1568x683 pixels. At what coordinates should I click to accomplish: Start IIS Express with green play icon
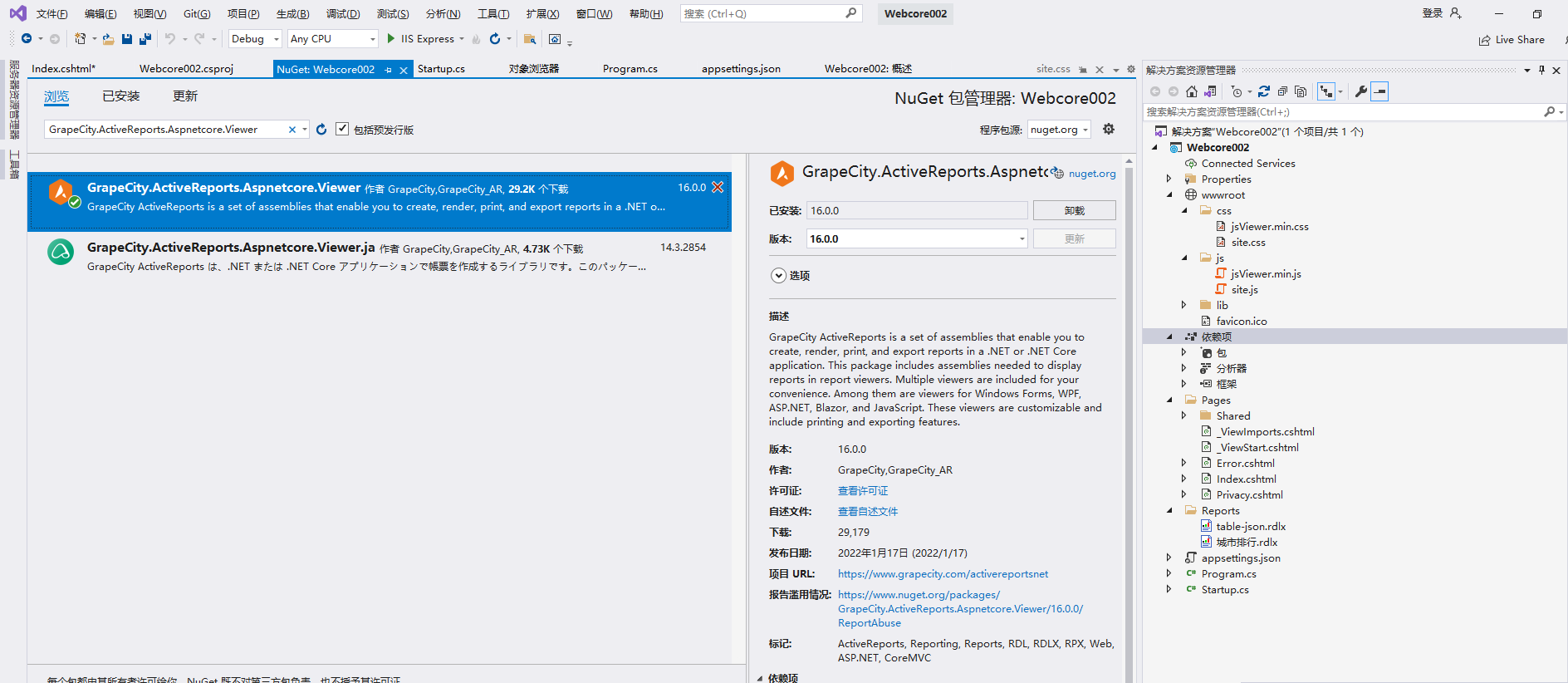391,39
